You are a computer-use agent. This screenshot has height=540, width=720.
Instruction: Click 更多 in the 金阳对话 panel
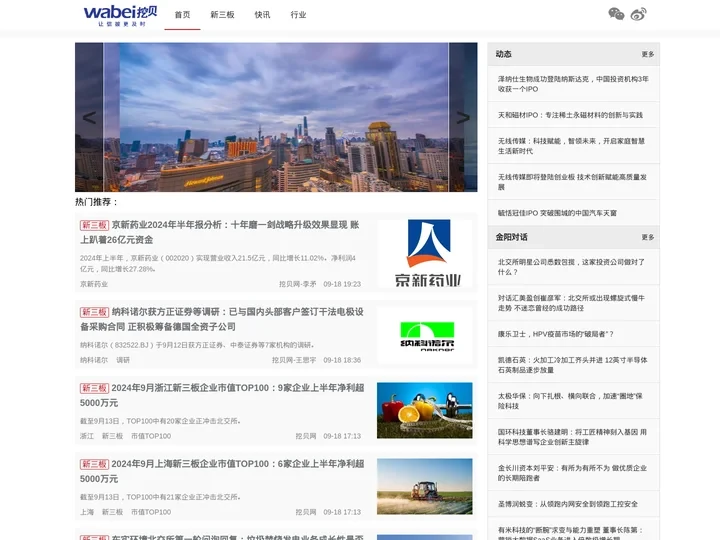[x=647, y=237]
